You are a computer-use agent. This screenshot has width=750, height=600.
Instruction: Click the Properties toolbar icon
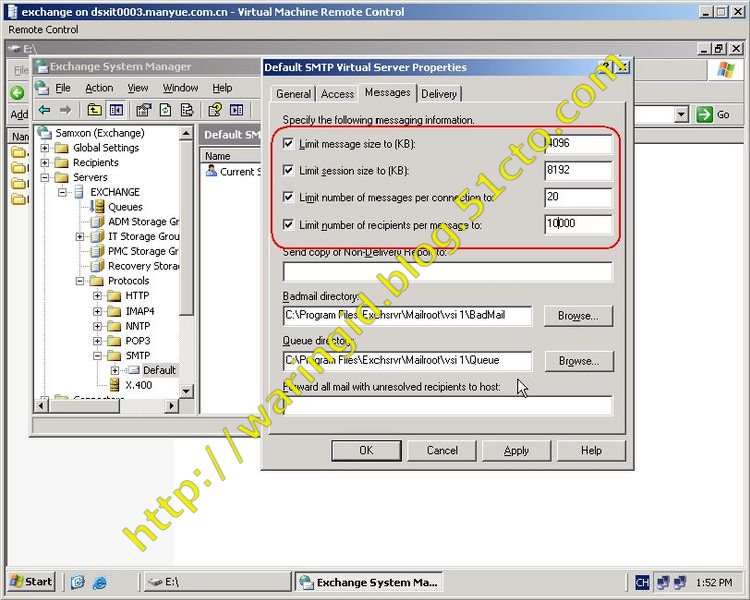click(143, 110)
